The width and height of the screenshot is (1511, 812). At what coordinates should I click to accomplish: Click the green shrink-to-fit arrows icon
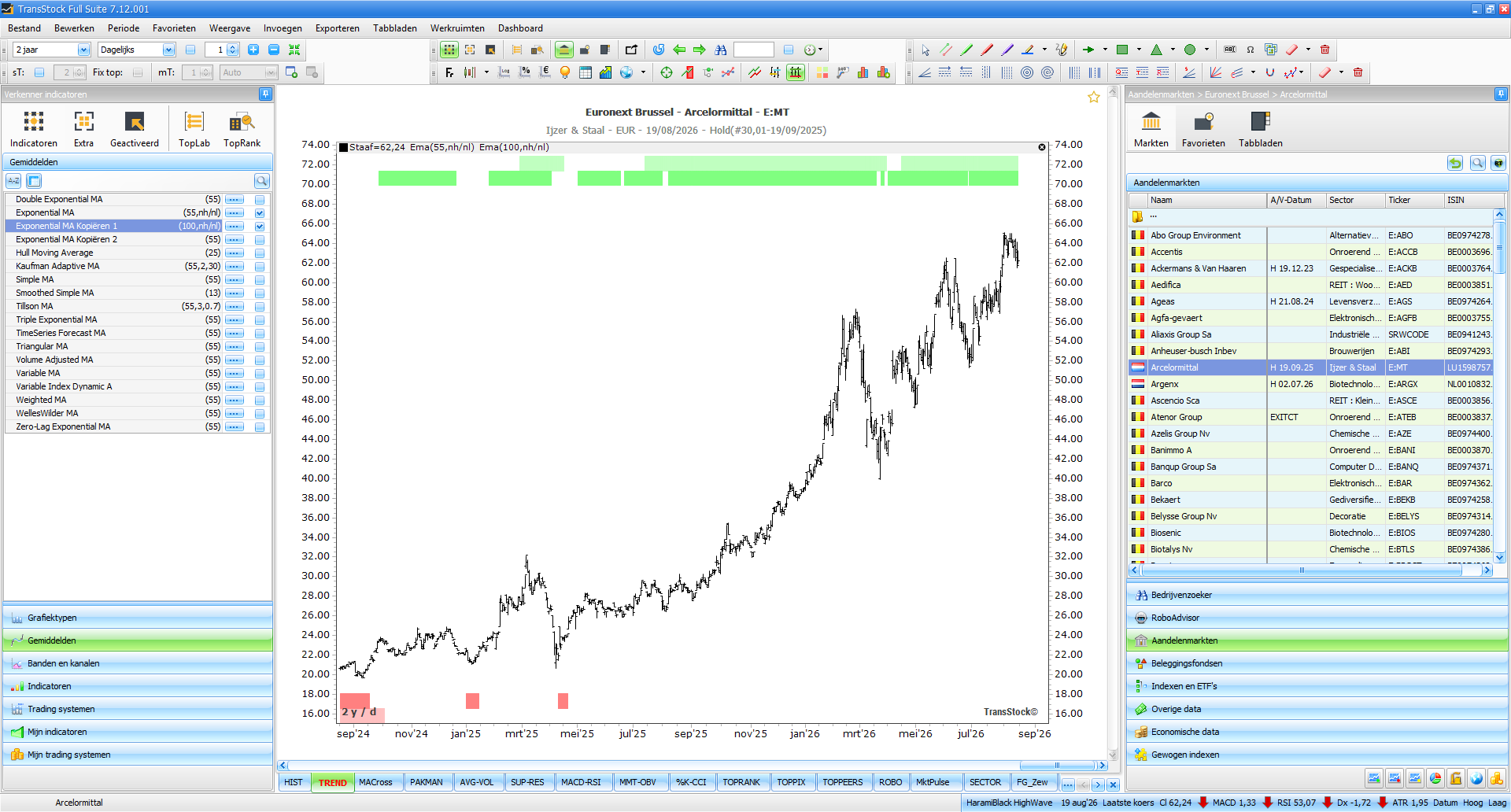294,50
